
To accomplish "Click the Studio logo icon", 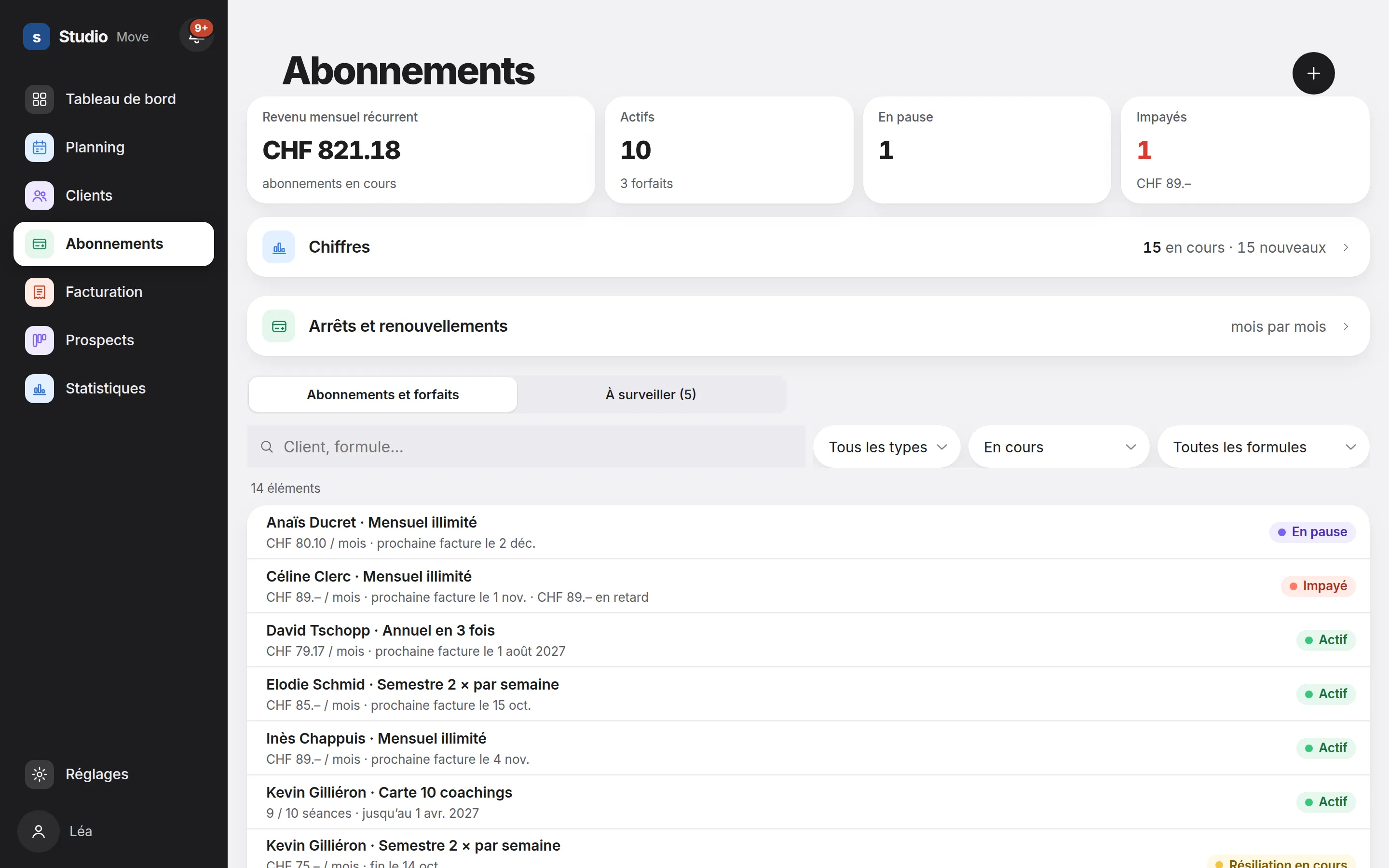I will (x=37, y=37).
